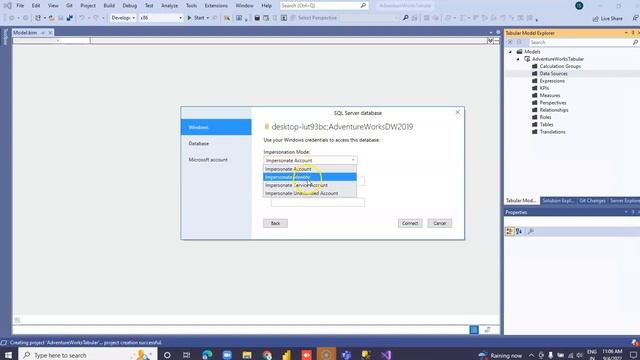
Task: Click the Connect button in dialog
Action: click(410, 223)
